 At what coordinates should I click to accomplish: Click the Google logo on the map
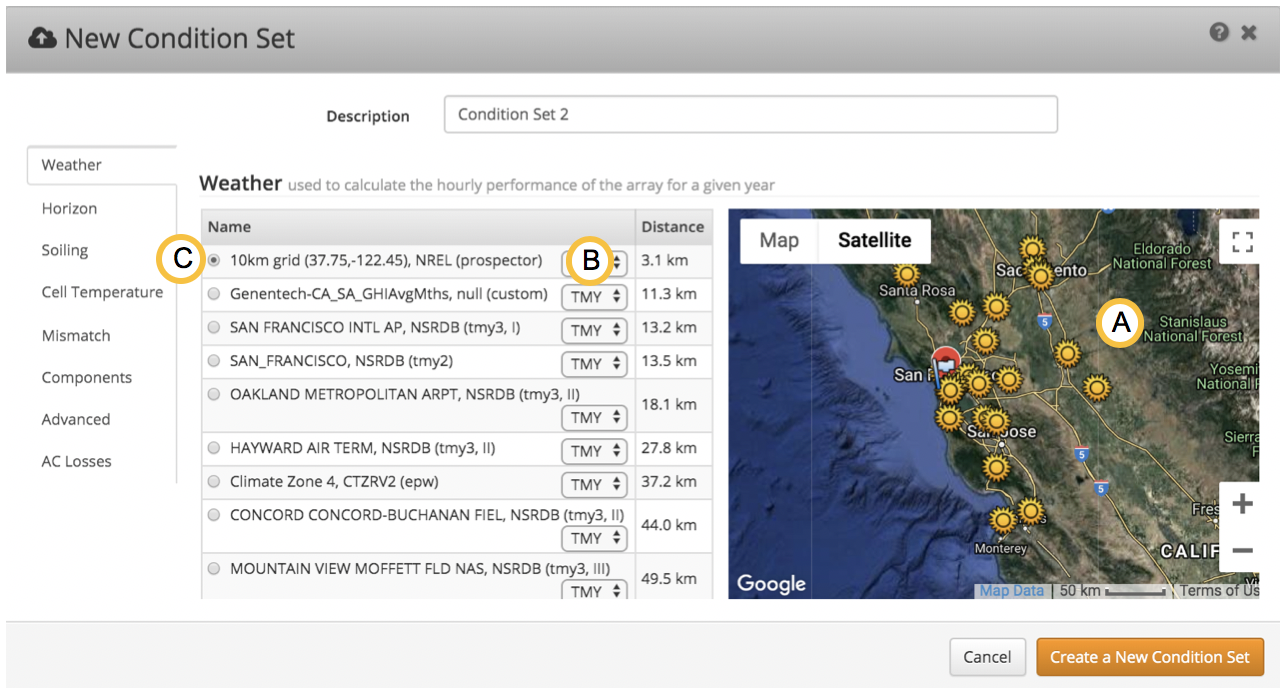(x=770, y=583)
